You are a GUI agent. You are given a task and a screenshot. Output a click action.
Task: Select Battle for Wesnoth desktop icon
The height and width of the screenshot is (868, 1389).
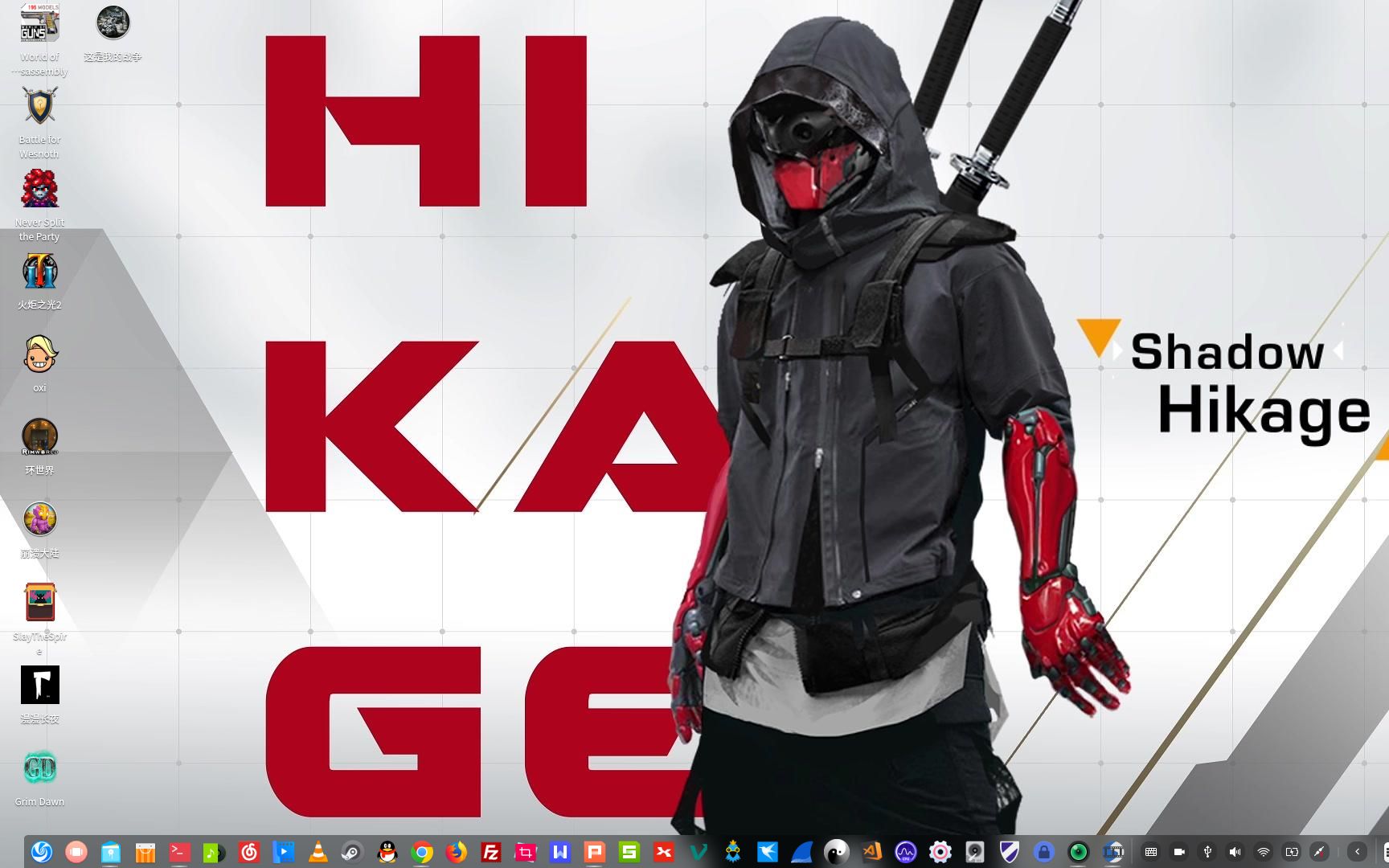click(39, 122)
